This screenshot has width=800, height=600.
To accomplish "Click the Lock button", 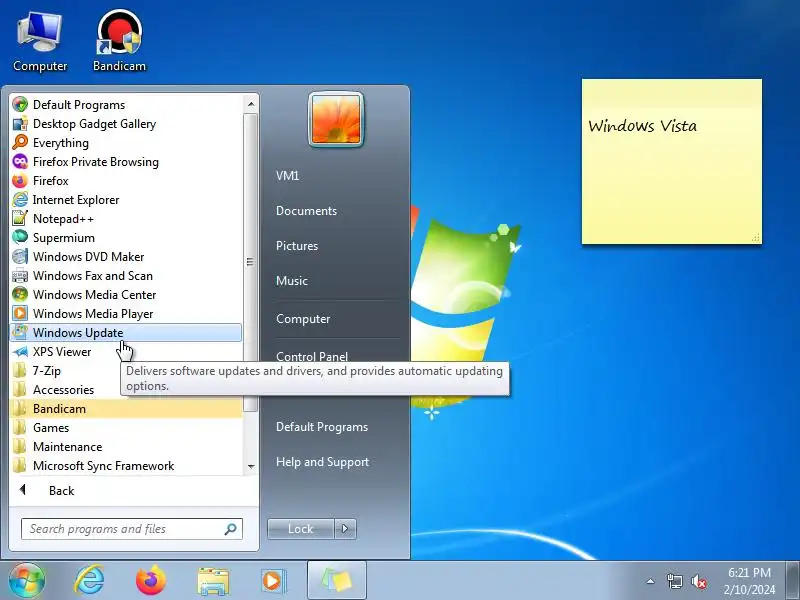I will [301, 529].
